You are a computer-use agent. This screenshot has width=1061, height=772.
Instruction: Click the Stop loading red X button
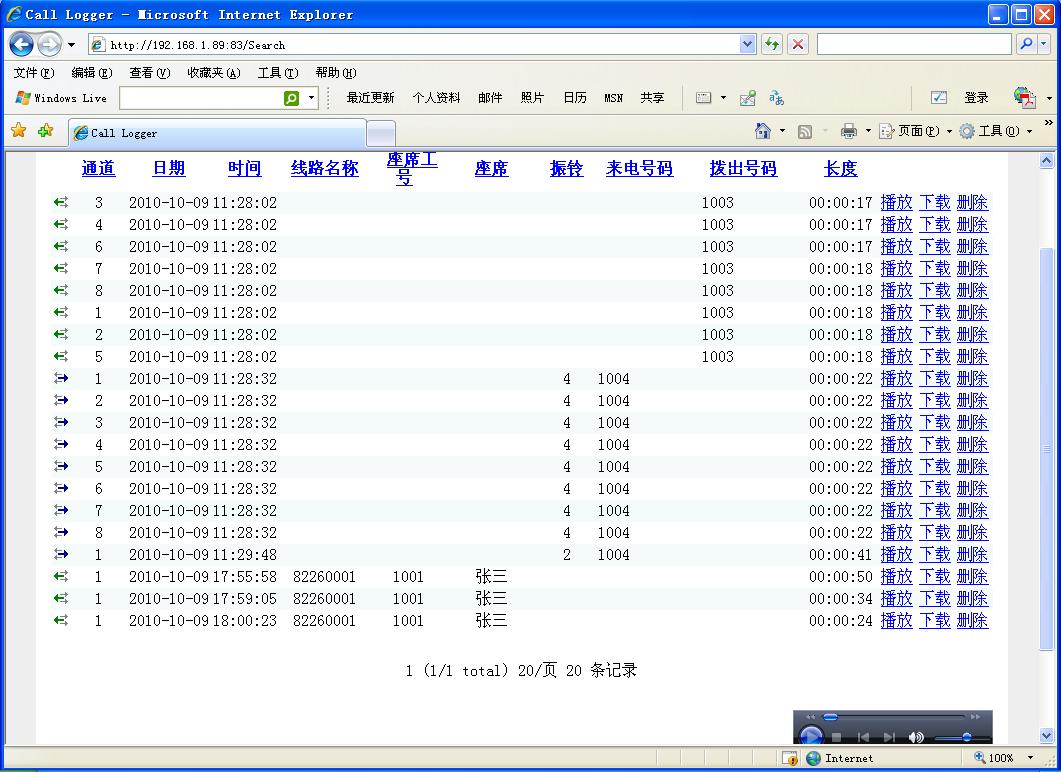coord(798,44)
